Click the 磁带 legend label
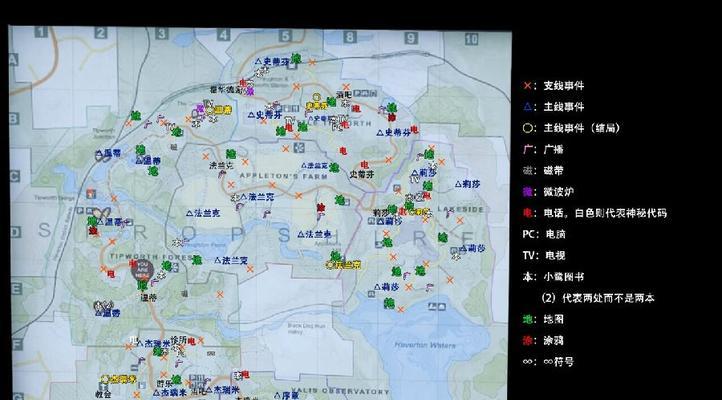Screen dimensions: 722x400 [553, 171]
